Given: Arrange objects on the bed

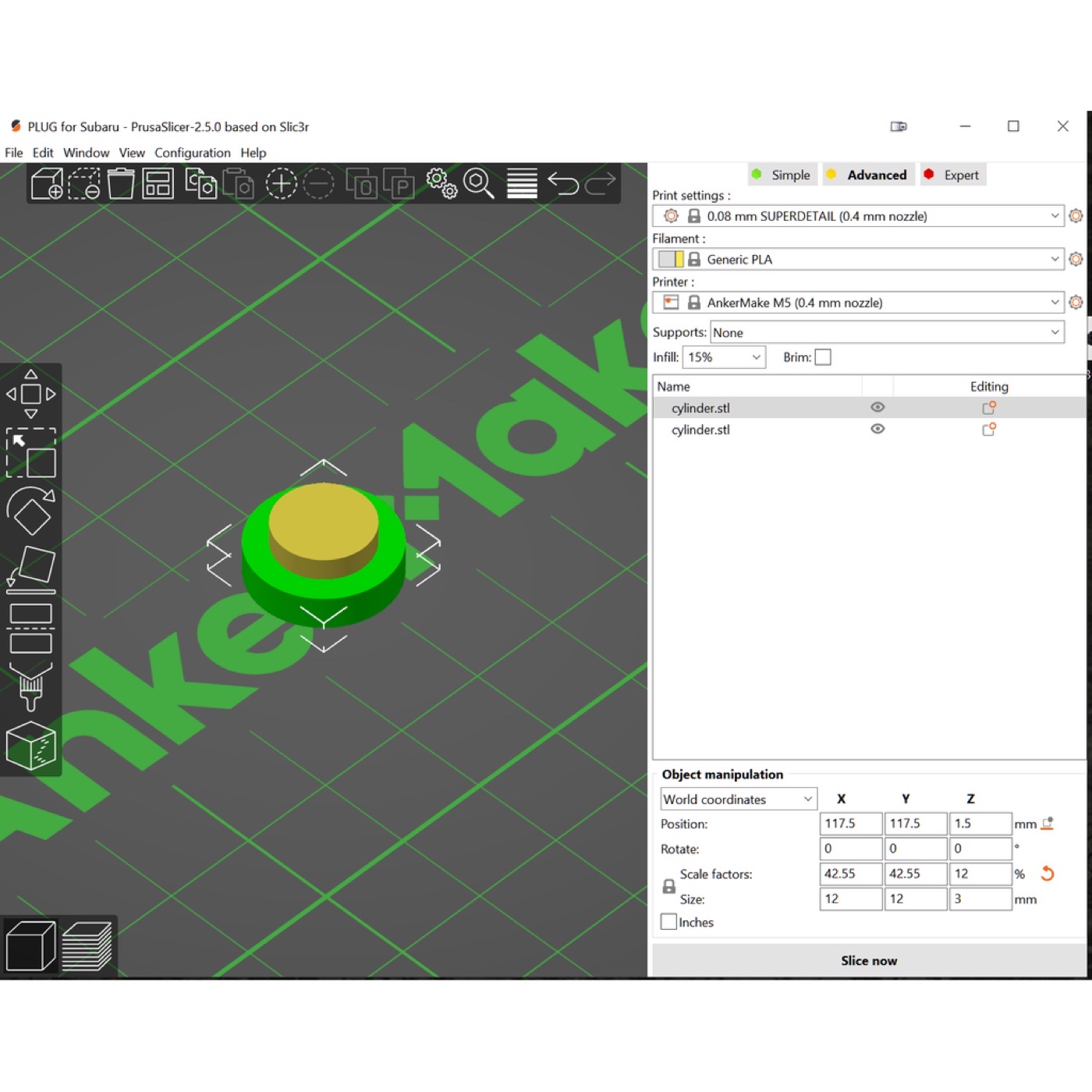Looking at the screenshot, I should pyautogui.click(x=158, y=184).
